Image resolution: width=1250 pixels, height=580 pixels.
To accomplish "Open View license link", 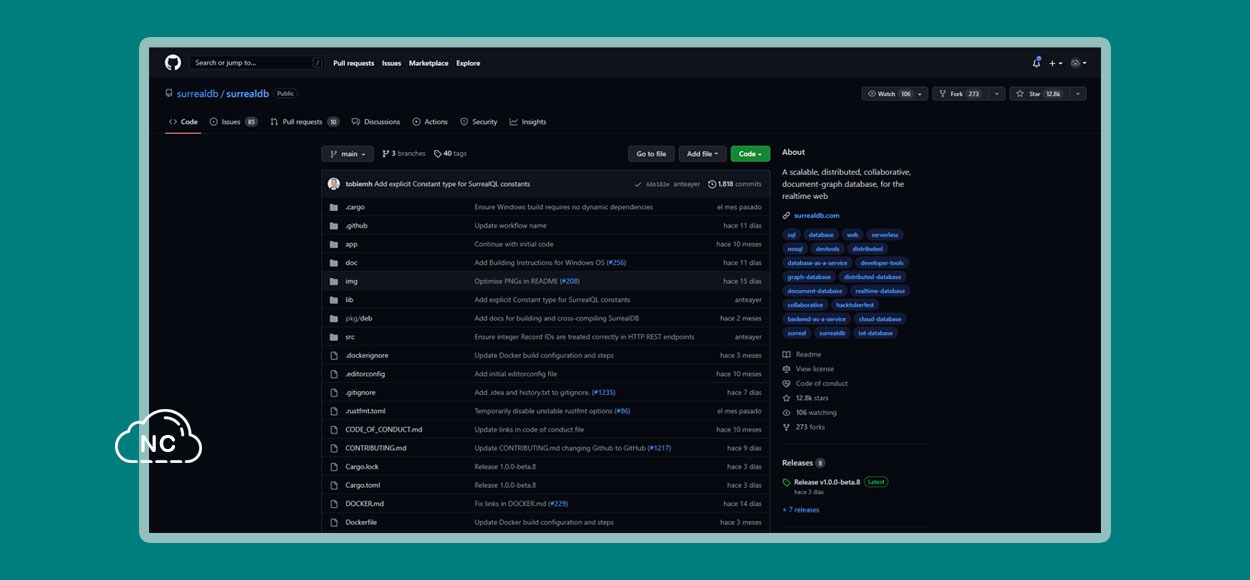I will pyautogui.click(x=815, y=369).
